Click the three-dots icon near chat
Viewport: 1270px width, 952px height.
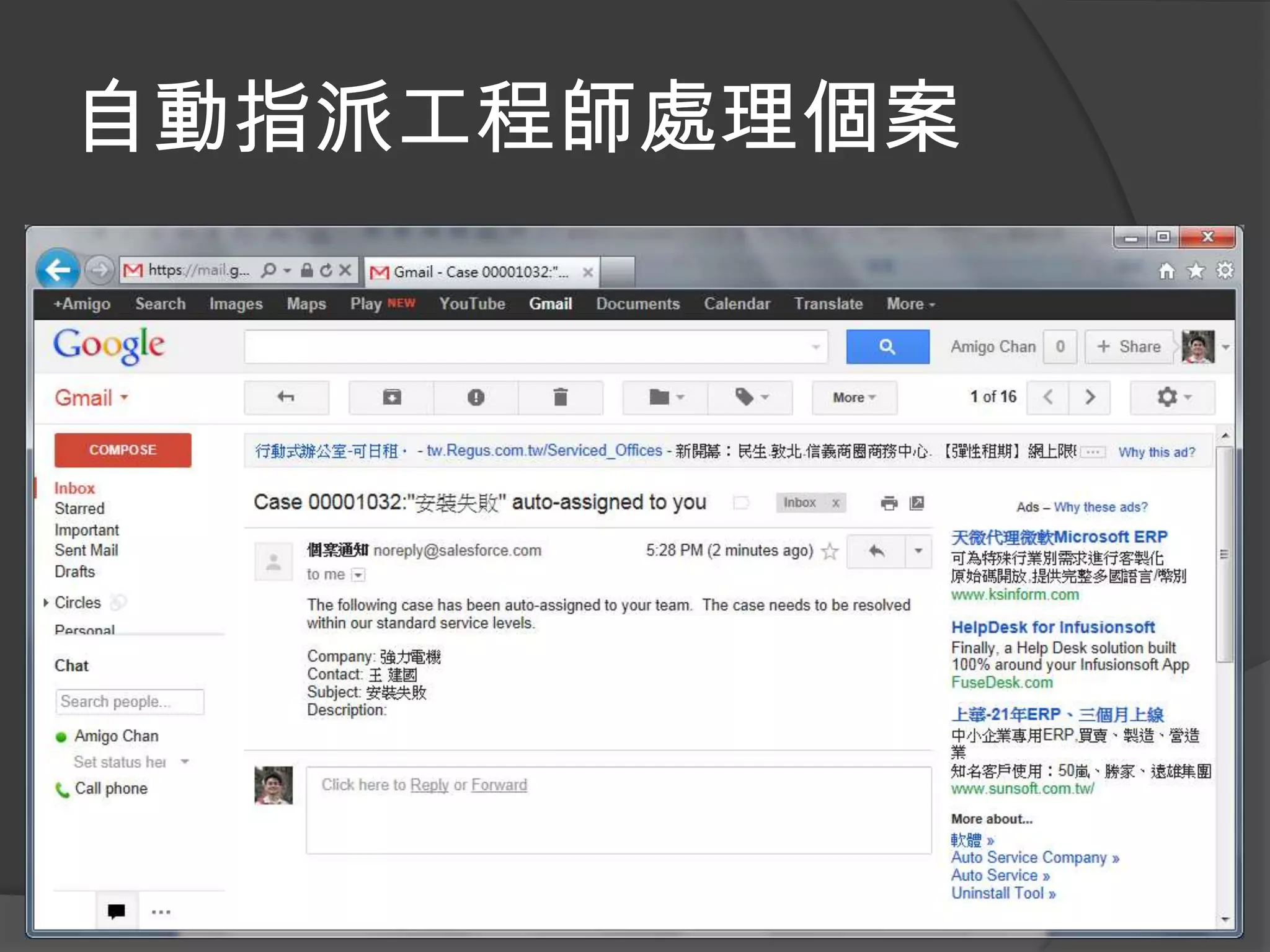pyautogui.click(x=161, y=912)
